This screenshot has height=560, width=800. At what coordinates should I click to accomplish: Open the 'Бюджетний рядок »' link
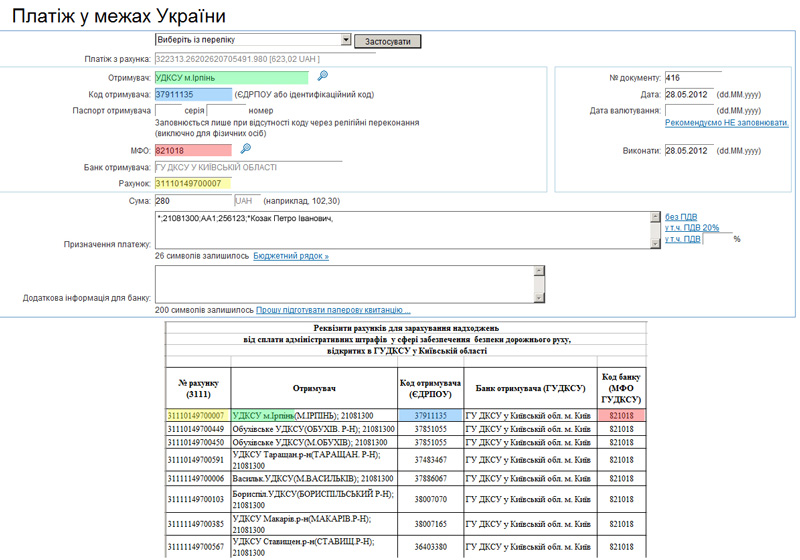pos(291,256)
